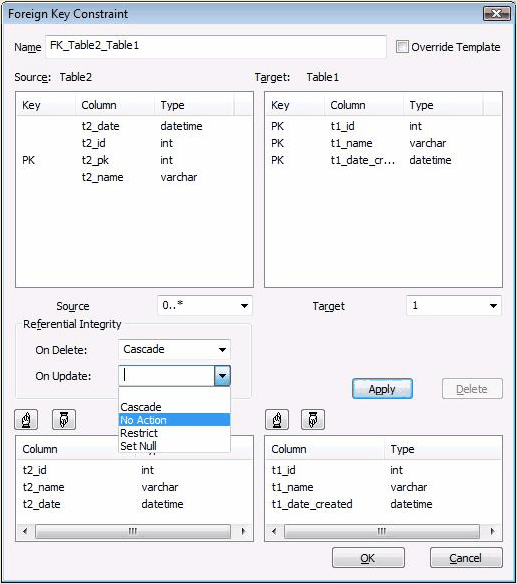Click the Type header in upper Source list

click(194, 105)
